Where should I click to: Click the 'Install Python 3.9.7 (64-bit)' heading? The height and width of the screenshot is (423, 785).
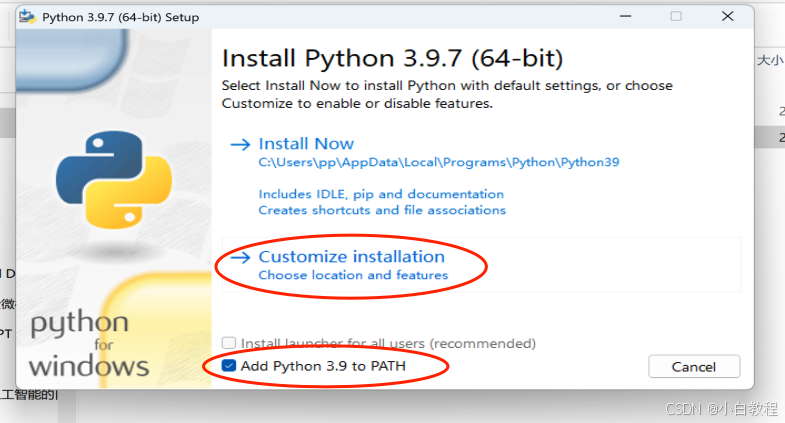[x=392, y=58]
